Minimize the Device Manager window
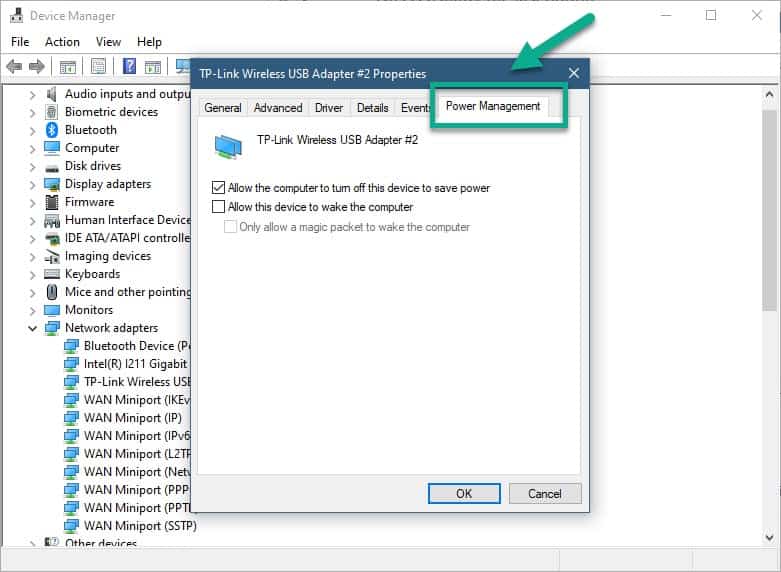This screenshot has width=781, height=572. point(665,15)
